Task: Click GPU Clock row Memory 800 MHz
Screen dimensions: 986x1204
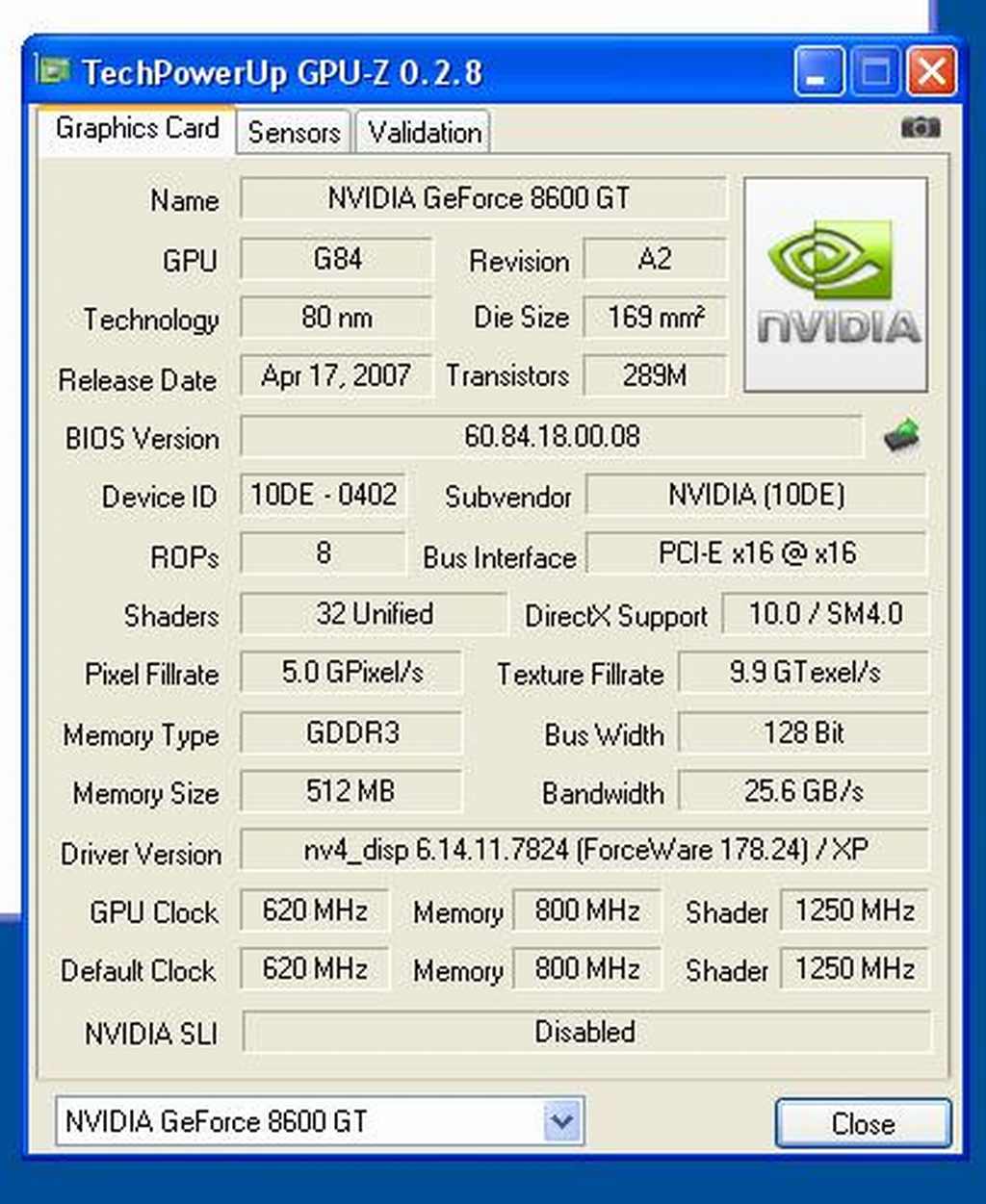Action: (x=587, y=910)
